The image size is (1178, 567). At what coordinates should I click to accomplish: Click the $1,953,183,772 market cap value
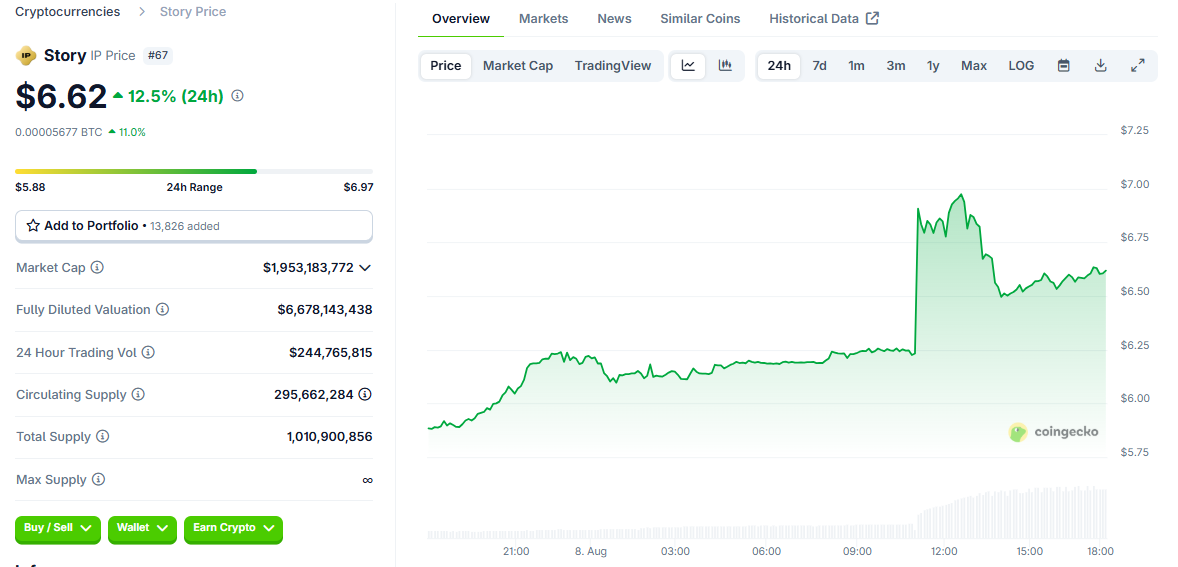click(308, 267)
